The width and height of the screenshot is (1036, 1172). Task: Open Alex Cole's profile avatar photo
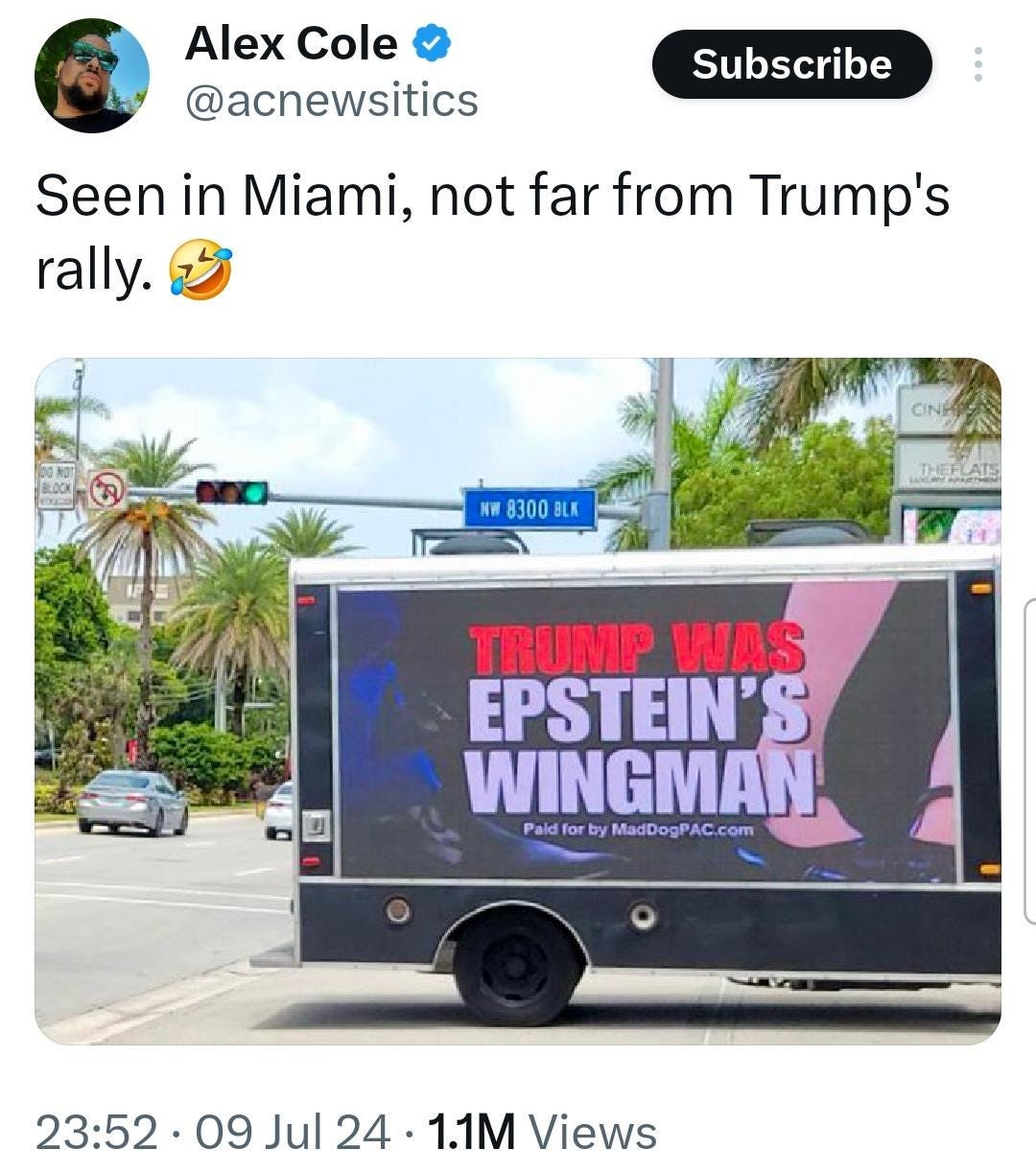(92, 76)
